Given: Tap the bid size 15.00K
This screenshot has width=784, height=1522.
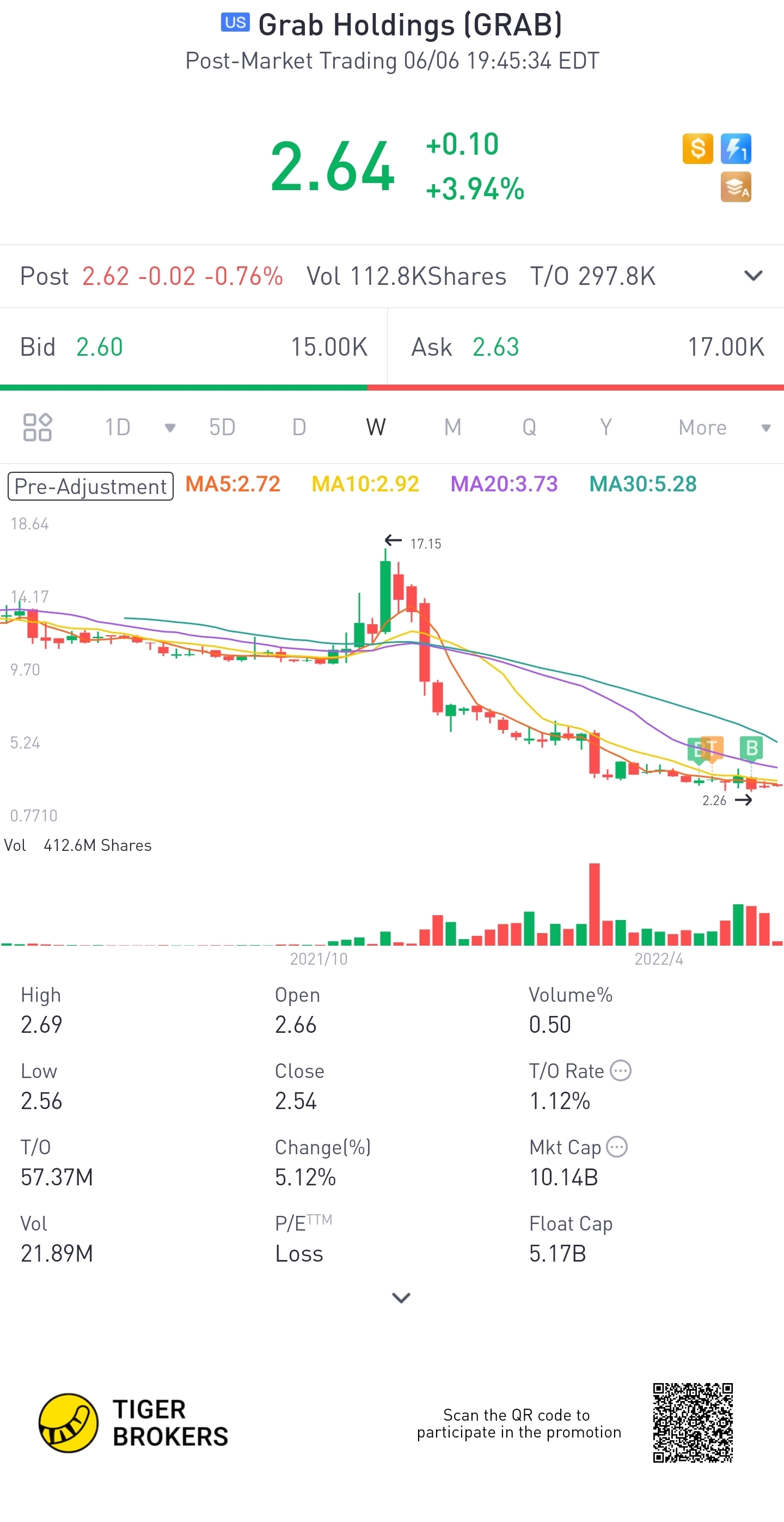Looking at the screenshot, I should click(329, 347).
